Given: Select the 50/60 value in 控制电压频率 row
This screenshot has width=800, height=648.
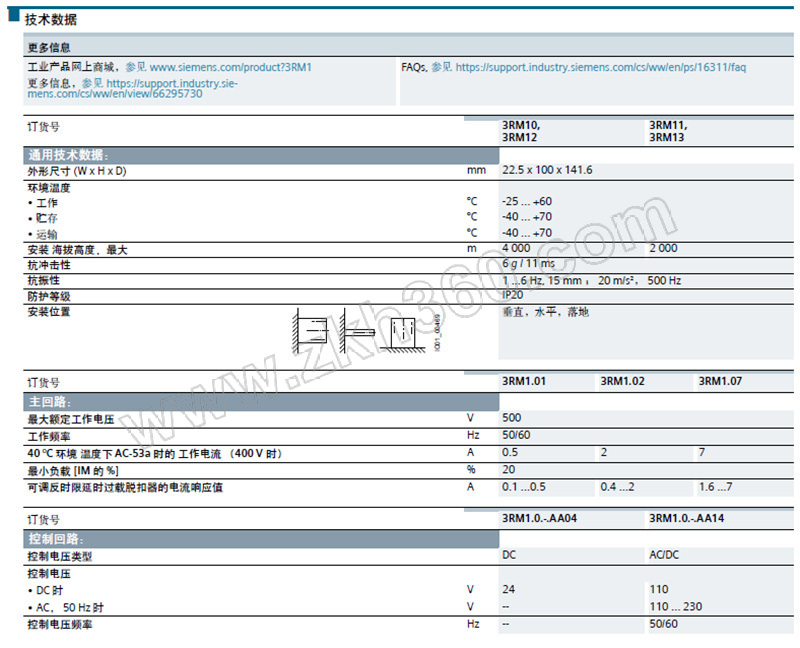Looking at the screenshot, I should pyautogui.click(x=663, y=624).
